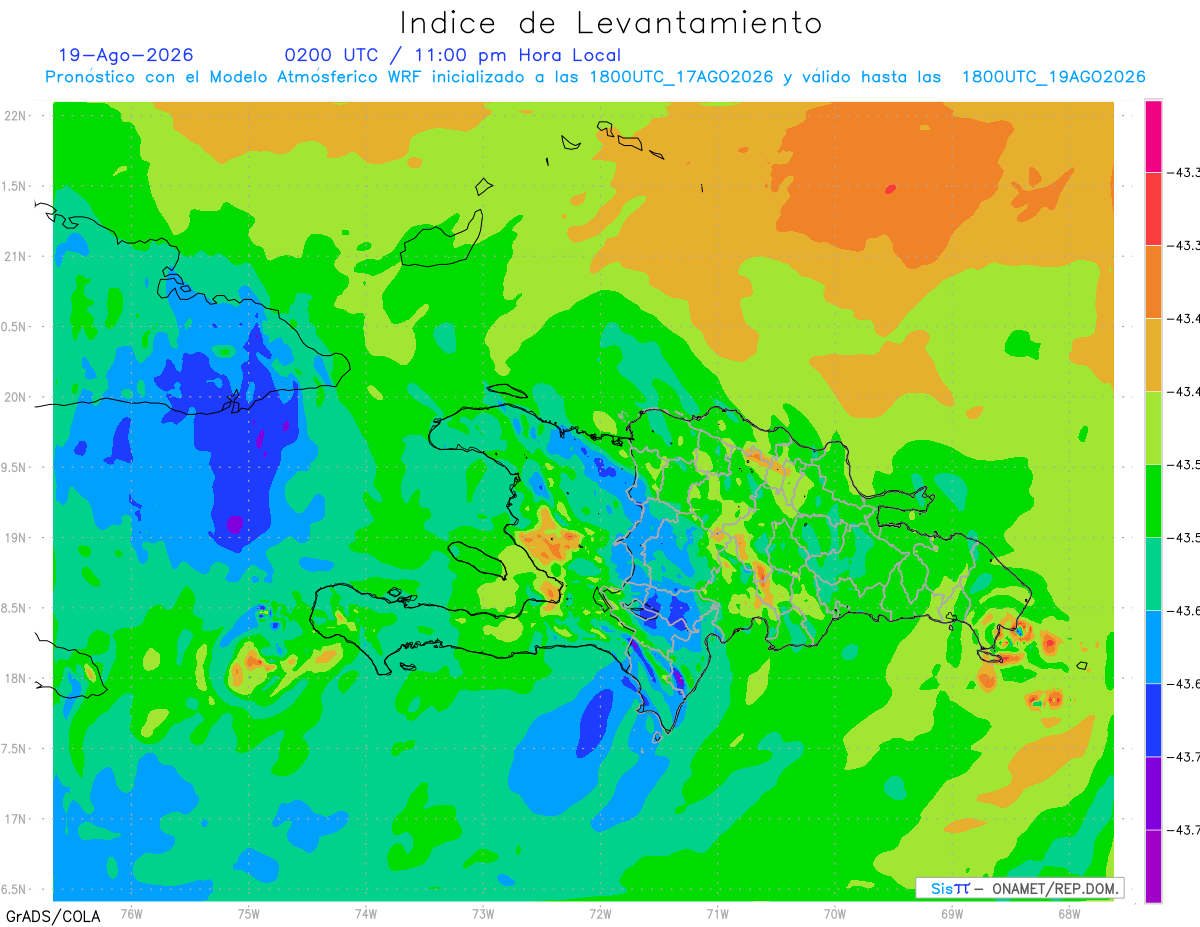Click the light blue legend swatch
This screenshot has height=927, width=1200.
1153,647
